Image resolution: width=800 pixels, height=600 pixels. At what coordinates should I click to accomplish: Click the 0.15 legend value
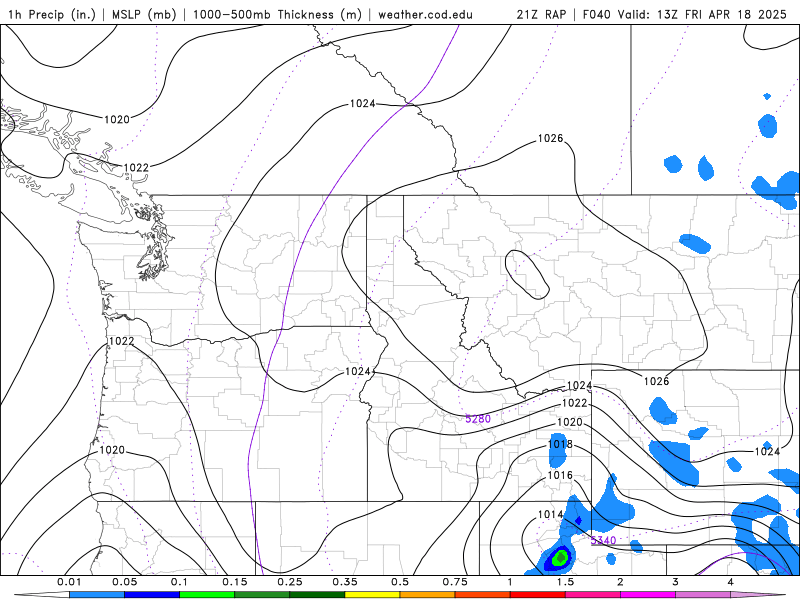coord(235,582)
